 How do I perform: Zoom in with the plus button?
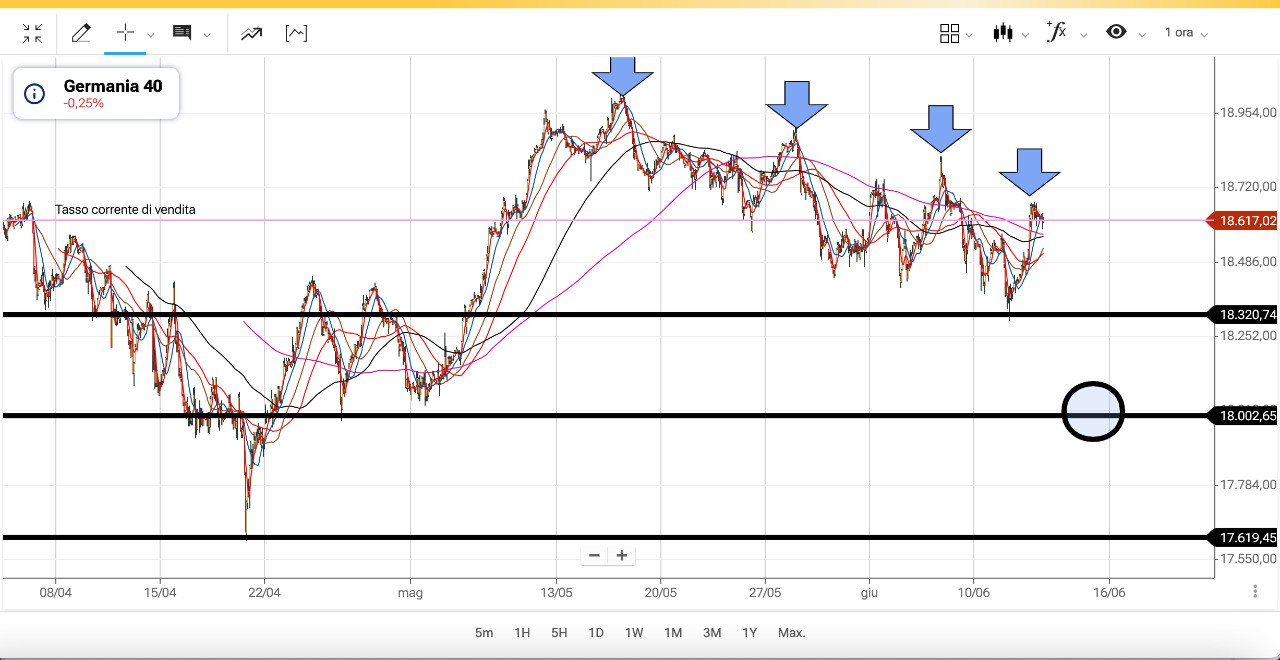coord(621,555)
